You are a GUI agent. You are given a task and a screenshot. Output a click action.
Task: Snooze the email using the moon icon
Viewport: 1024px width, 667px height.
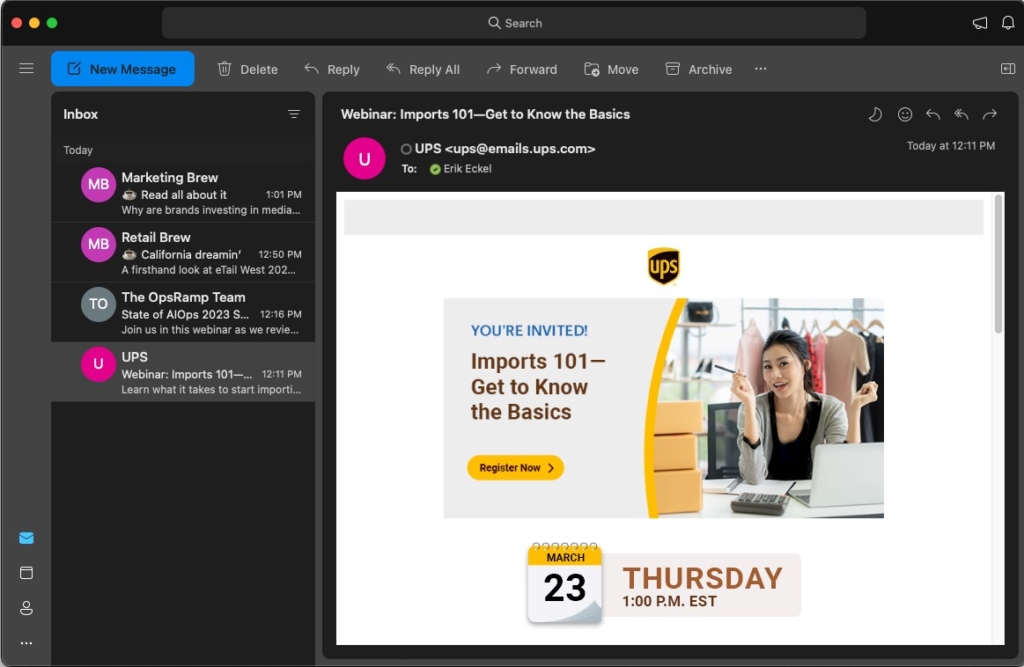click(x=875, y=114)
